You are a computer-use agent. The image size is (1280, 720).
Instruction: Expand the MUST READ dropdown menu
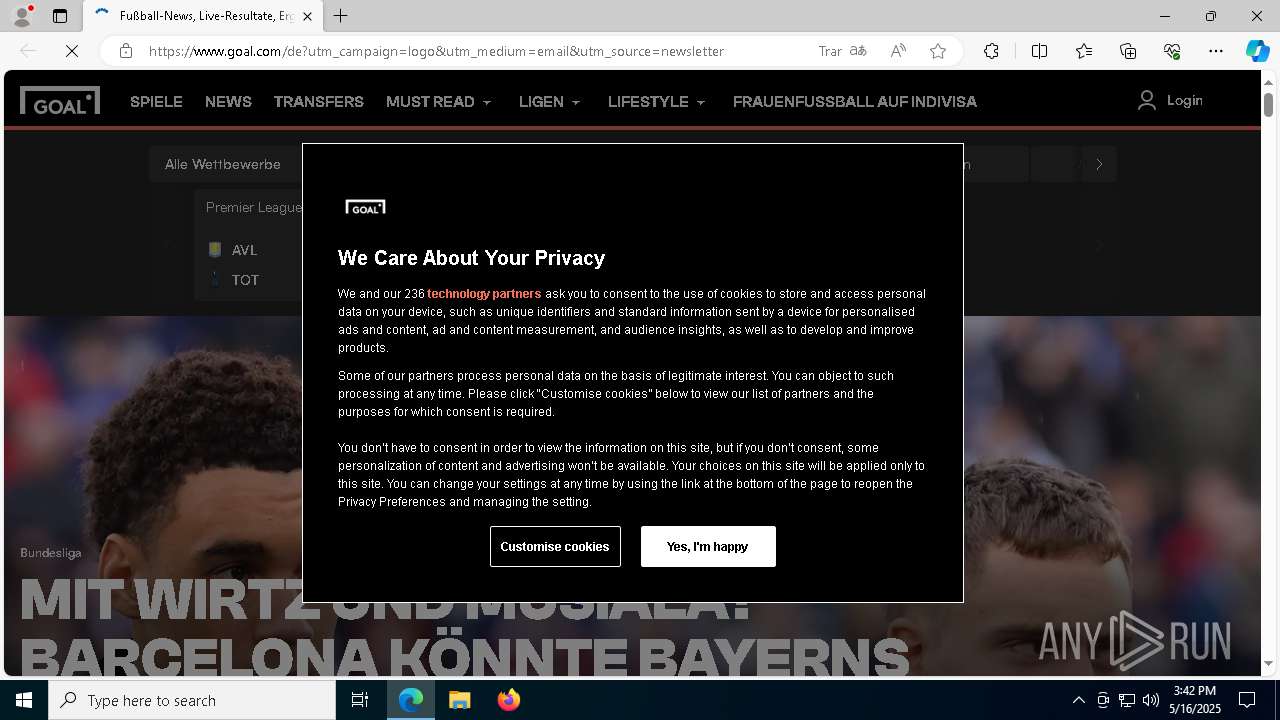[x=439, y=102]
